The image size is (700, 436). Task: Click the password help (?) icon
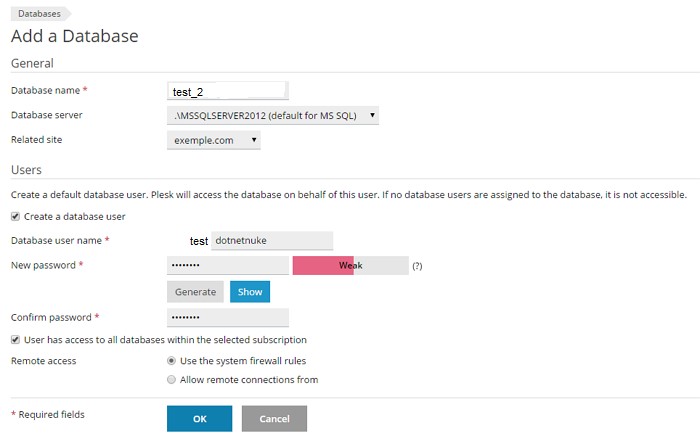point(417,266)
